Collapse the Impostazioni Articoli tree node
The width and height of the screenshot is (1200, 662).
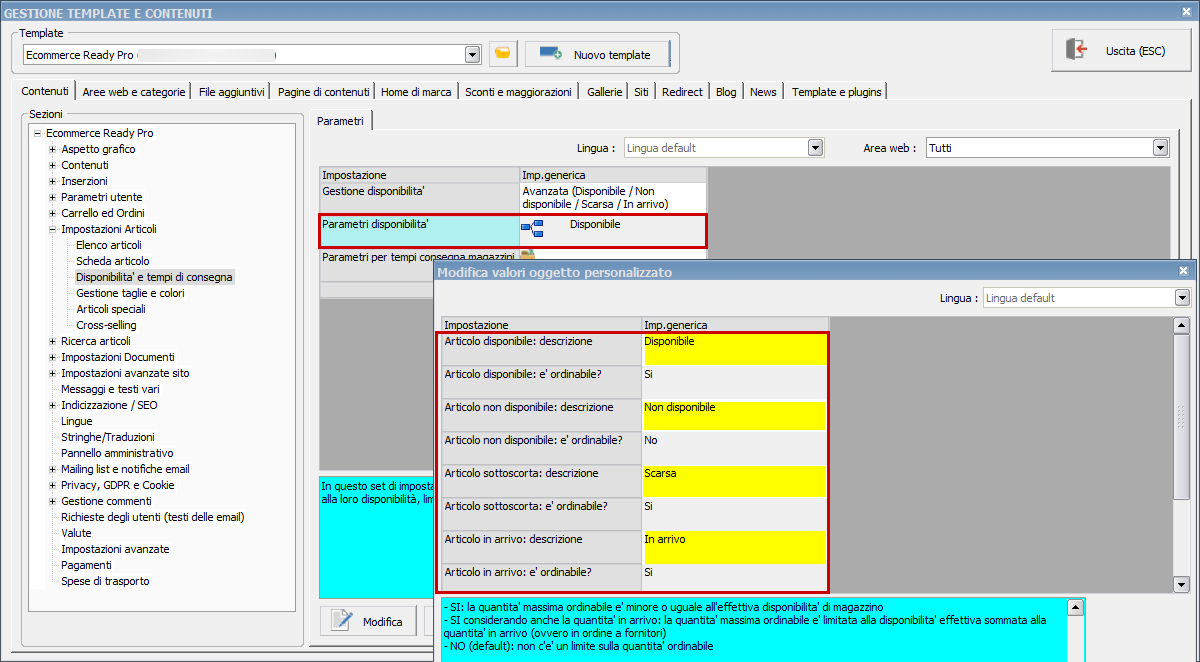pyautogui.click(x=52, y=229)
